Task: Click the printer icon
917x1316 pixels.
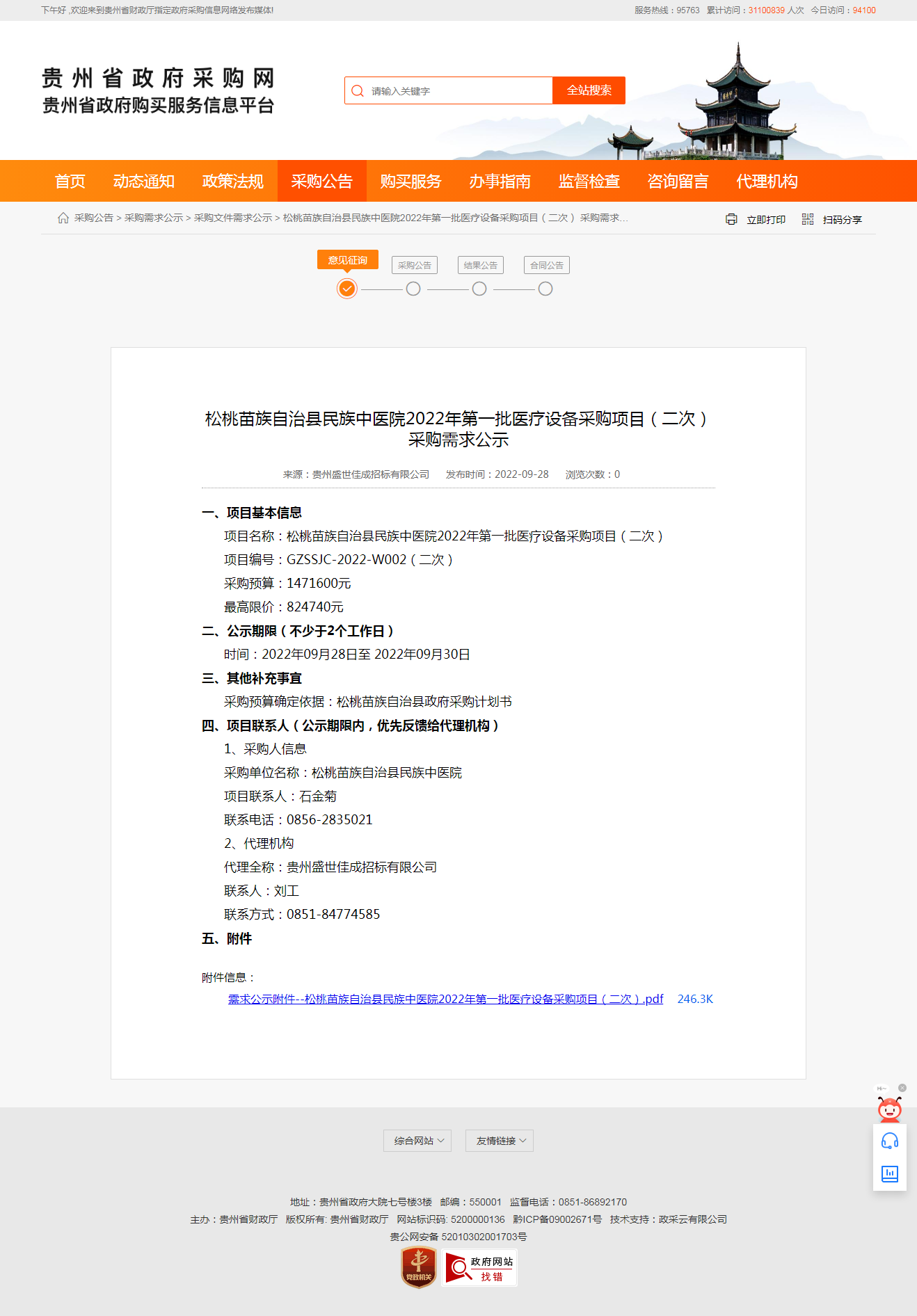Action: pyautogui.click(x=731, y=219)
